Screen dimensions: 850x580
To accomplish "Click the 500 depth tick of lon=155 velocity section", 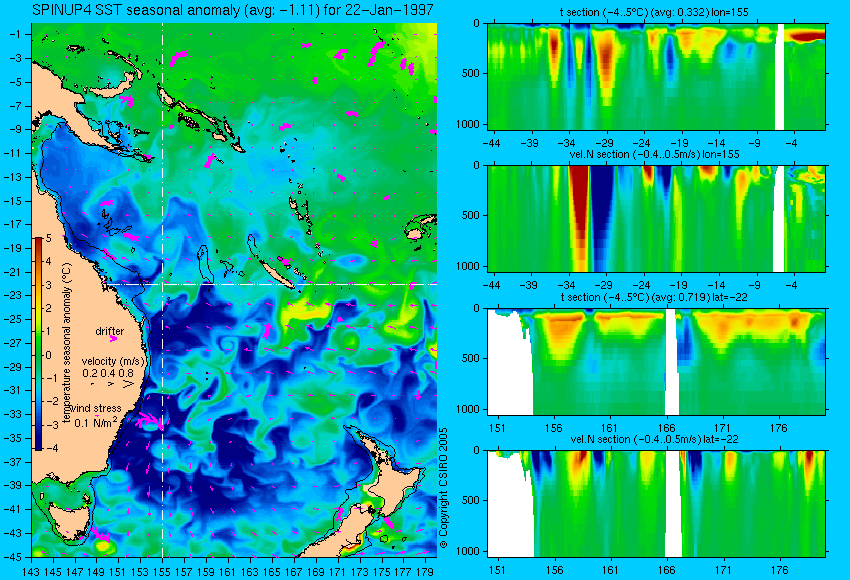I will coord(471,215).
